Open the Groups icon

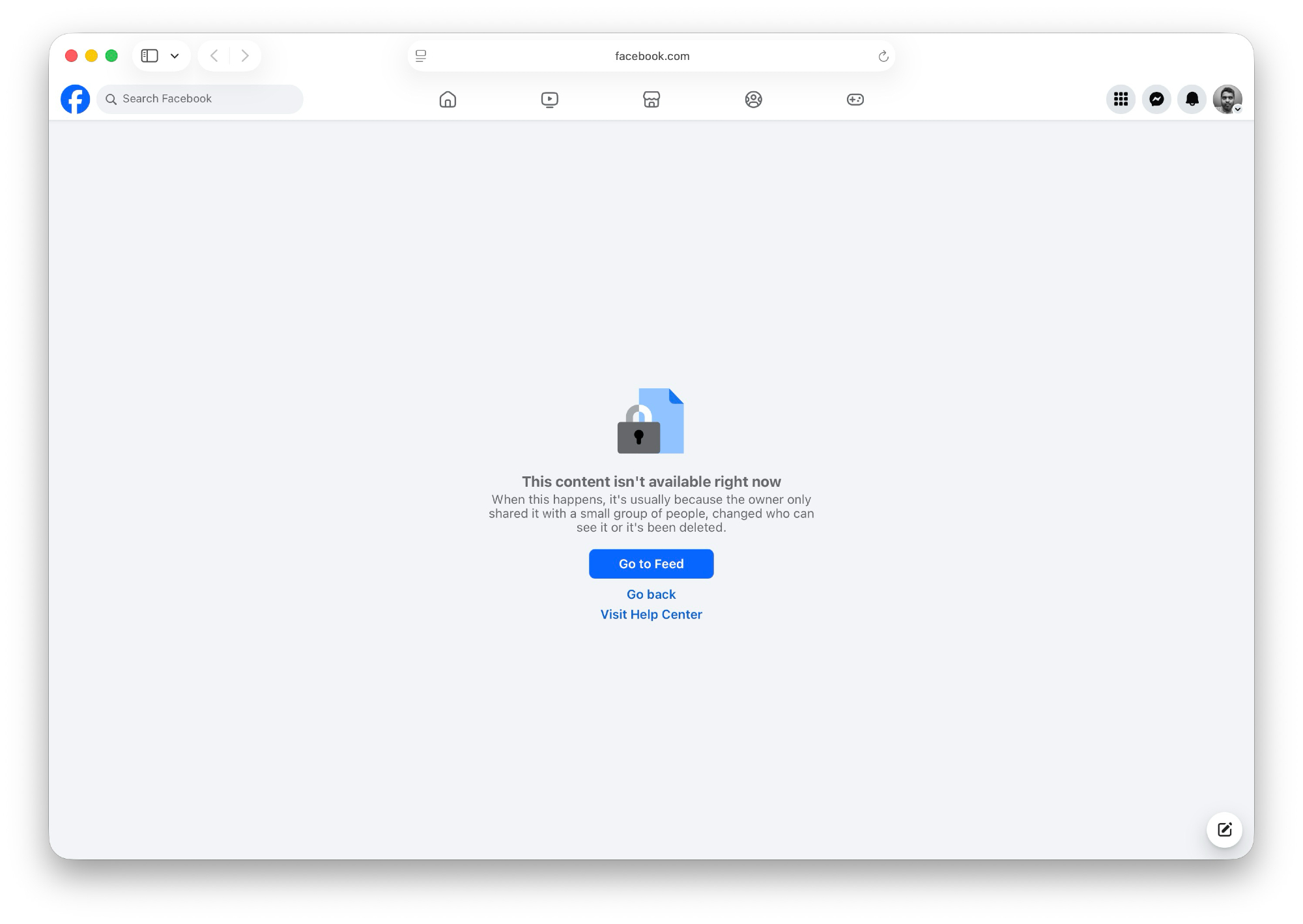[753, 99]
